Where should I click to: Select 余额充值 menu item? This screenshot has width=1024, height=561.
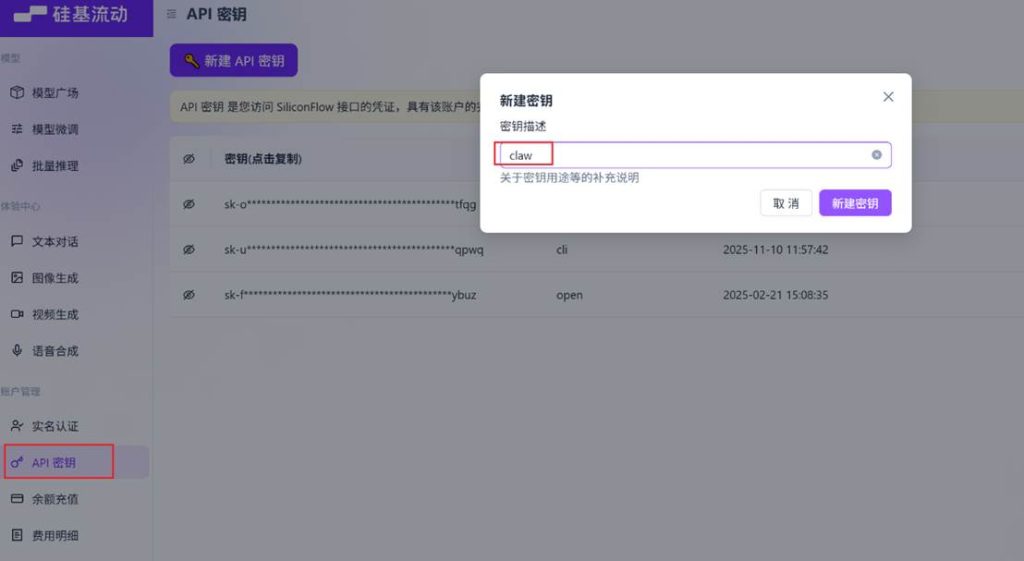point(55,499)
